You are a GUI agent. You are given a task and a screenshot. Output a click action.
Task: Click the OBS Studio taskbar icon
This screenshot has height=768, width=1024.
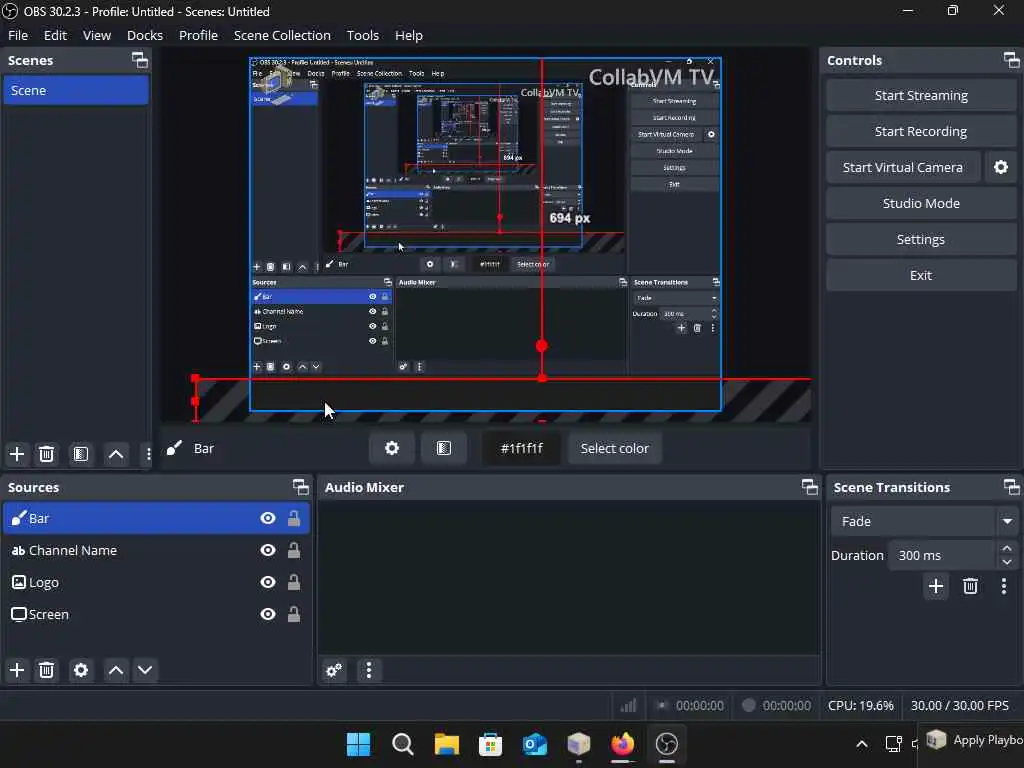tap(667, 744)
